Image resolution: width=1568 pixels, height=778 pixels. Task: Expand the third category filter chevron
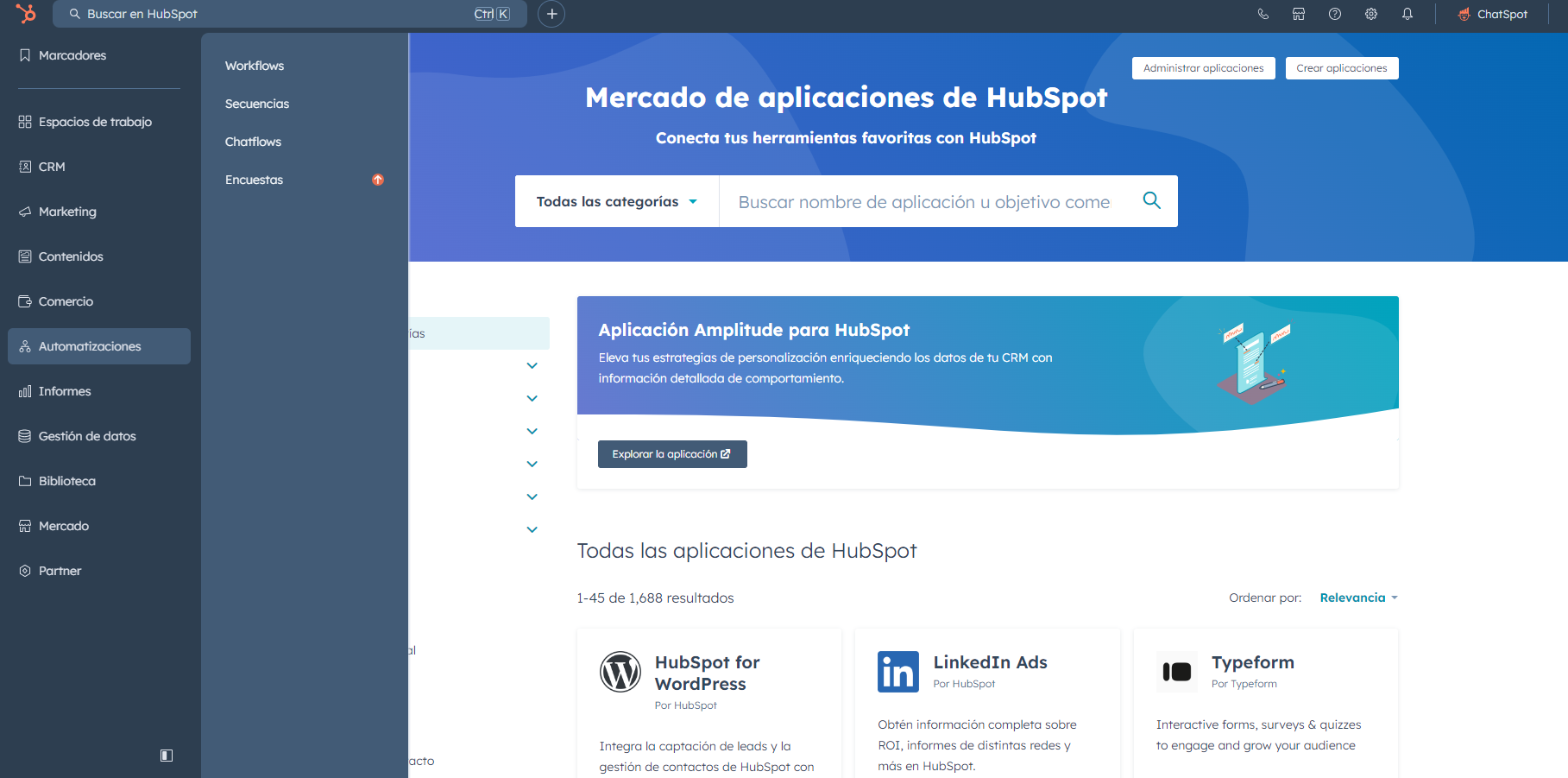532,431
